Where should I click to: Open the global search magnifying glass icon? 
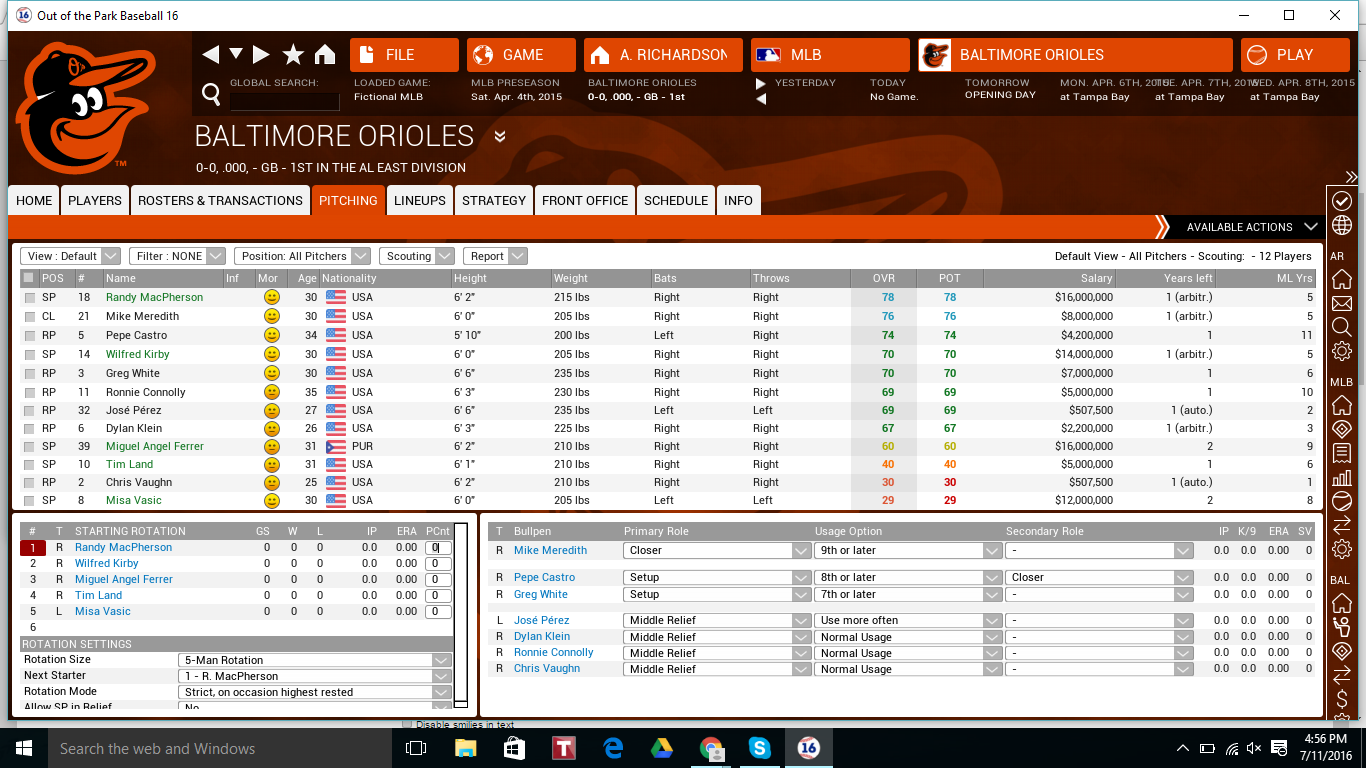pyautogui.click(x=211, y=91)
